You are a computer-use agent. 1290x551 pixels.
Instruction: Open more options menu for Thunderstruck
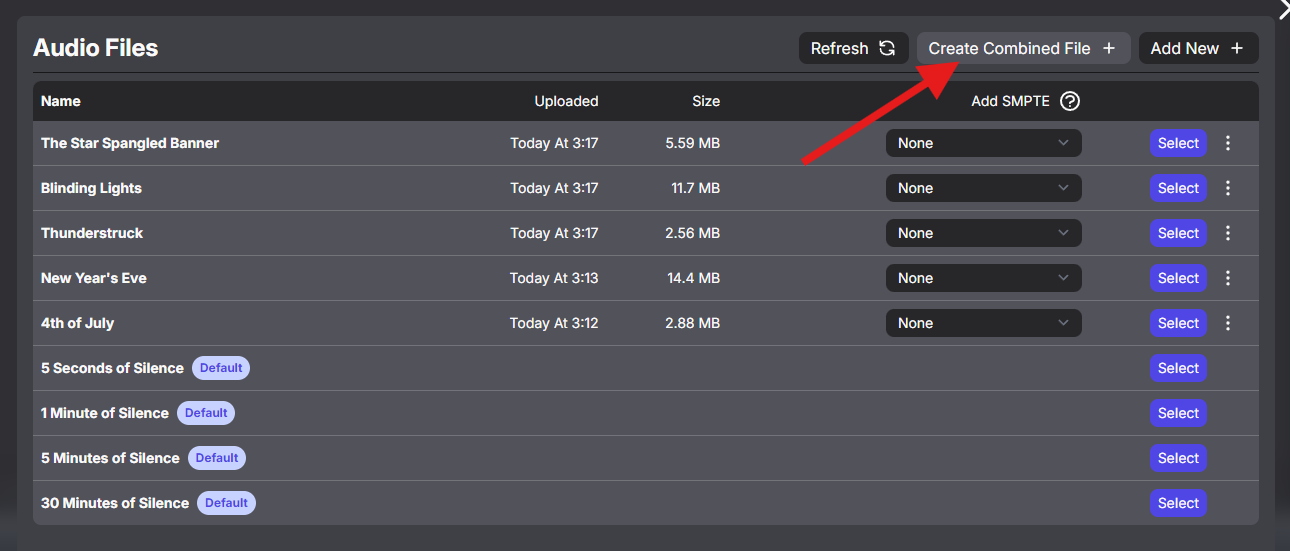point(1229,233)
